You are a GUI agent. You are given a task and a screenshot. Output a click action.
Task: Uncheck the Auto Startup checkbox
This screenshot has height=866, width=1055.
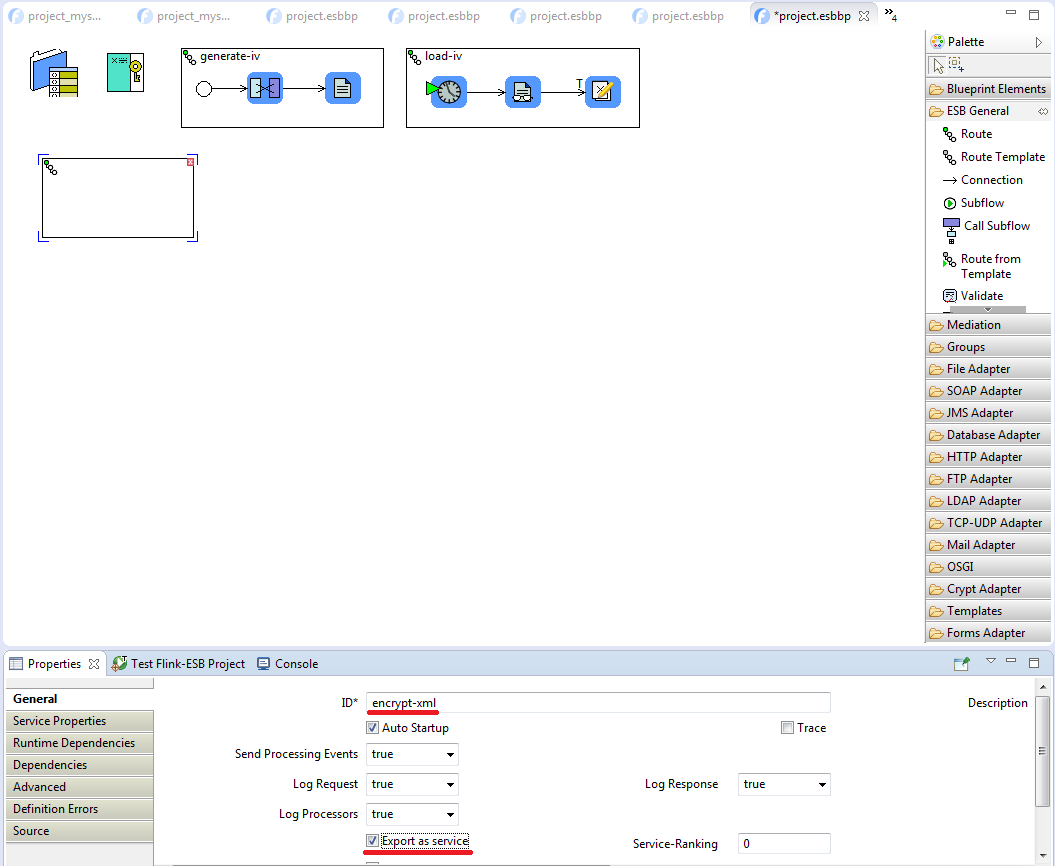tap(373, 728)
